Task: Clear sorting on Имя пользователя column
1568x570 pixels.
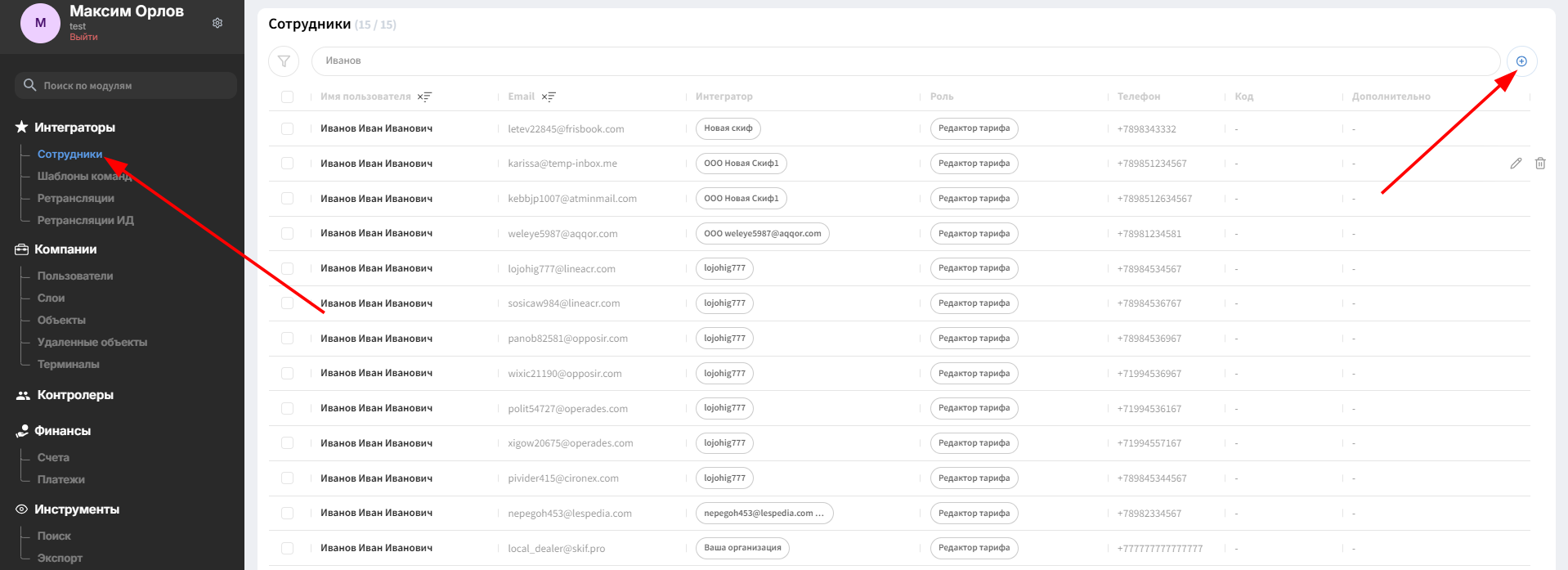Action: tap(424, 96)
